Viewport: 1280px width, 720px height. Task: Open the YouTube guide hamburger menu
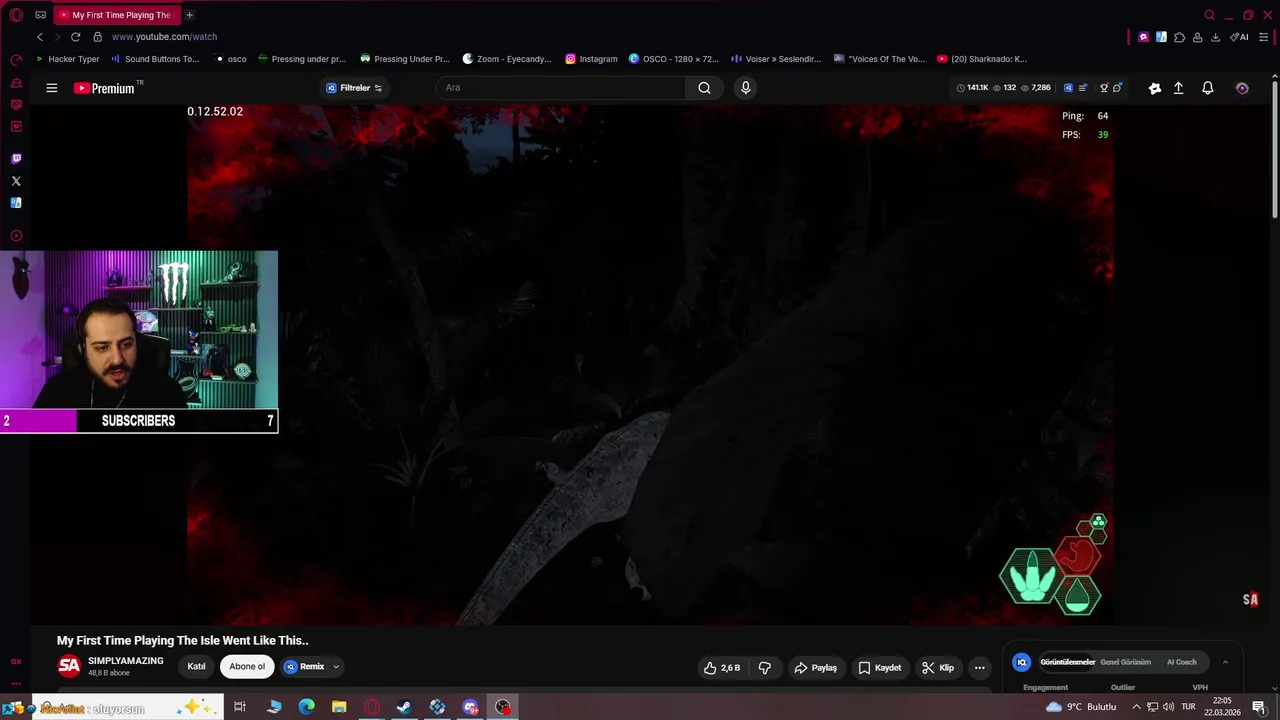(51, 88)
